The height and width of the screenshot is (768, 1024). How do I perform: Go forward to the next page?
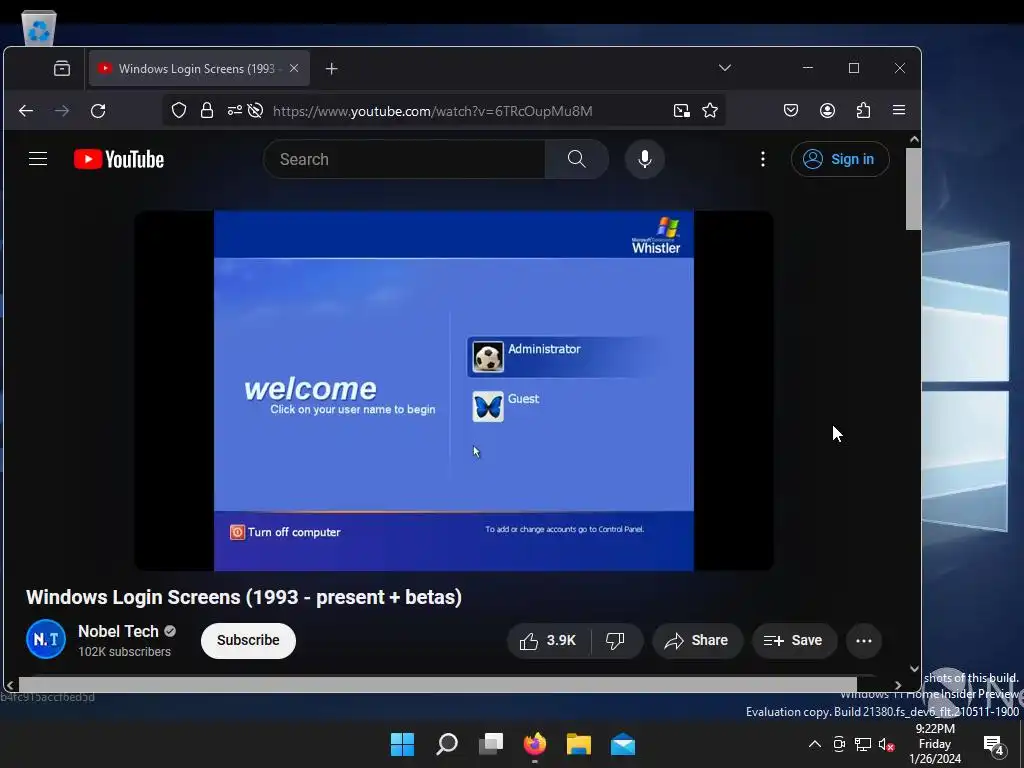coord(62,111)
